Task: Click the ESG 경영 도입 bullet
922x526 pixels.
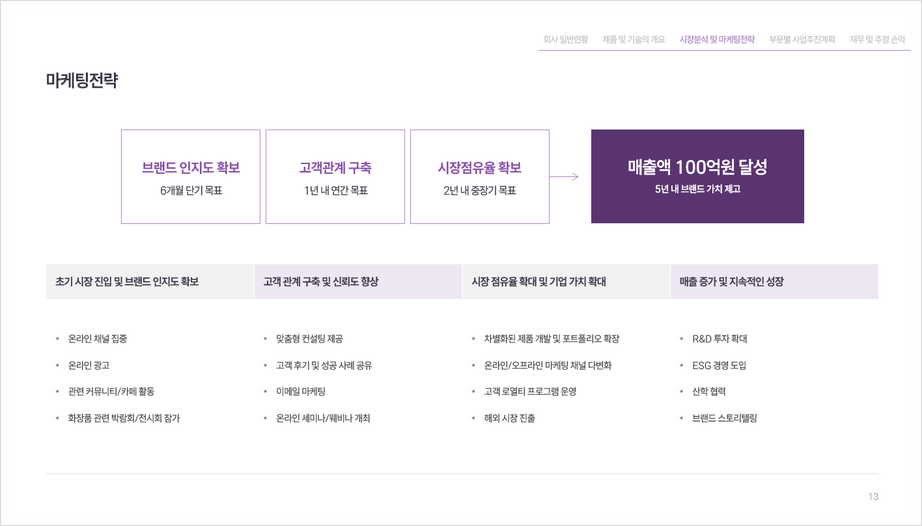Action: 719,366
